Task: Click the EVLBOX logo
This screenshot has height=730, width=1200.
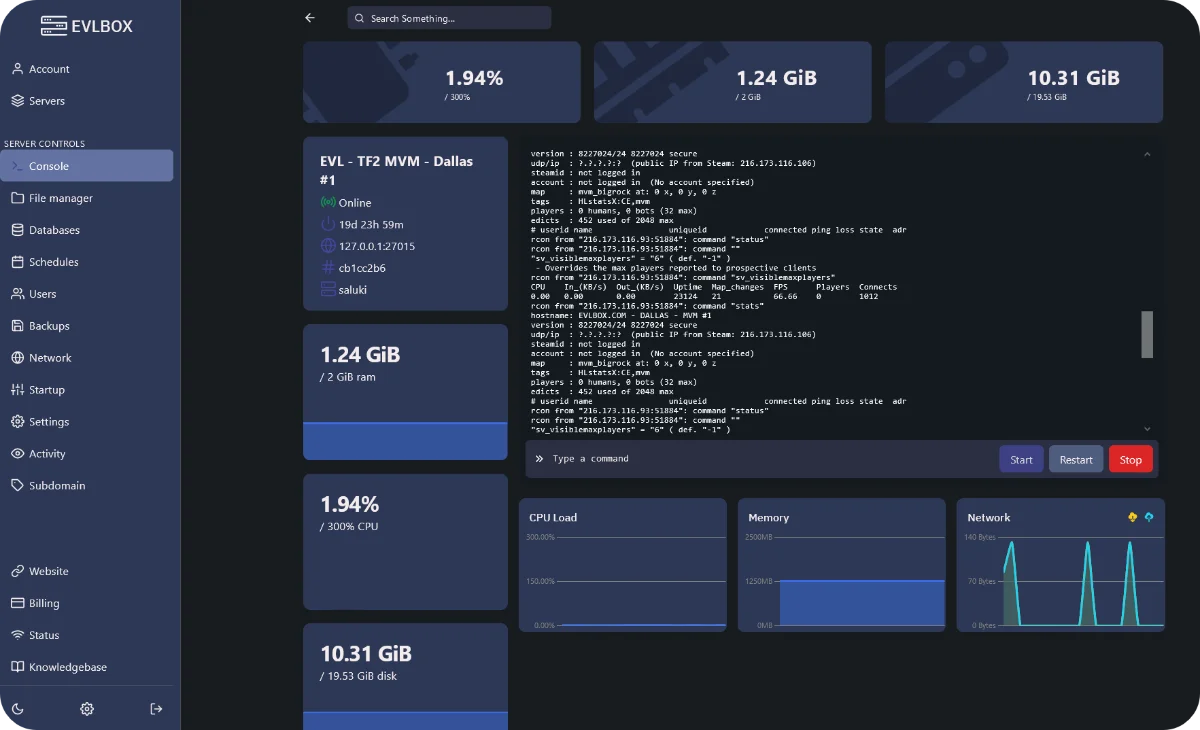Action: point(88,27)
